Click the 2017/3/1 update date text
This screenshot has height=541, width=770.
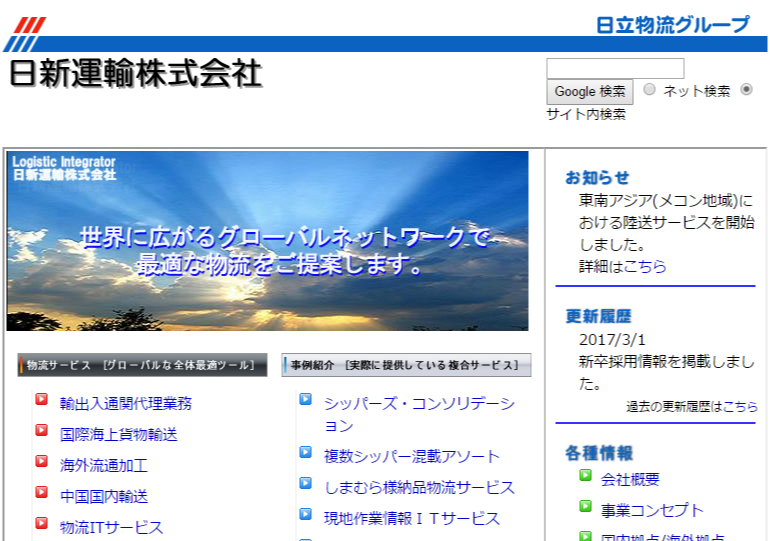tap(612, 340)
